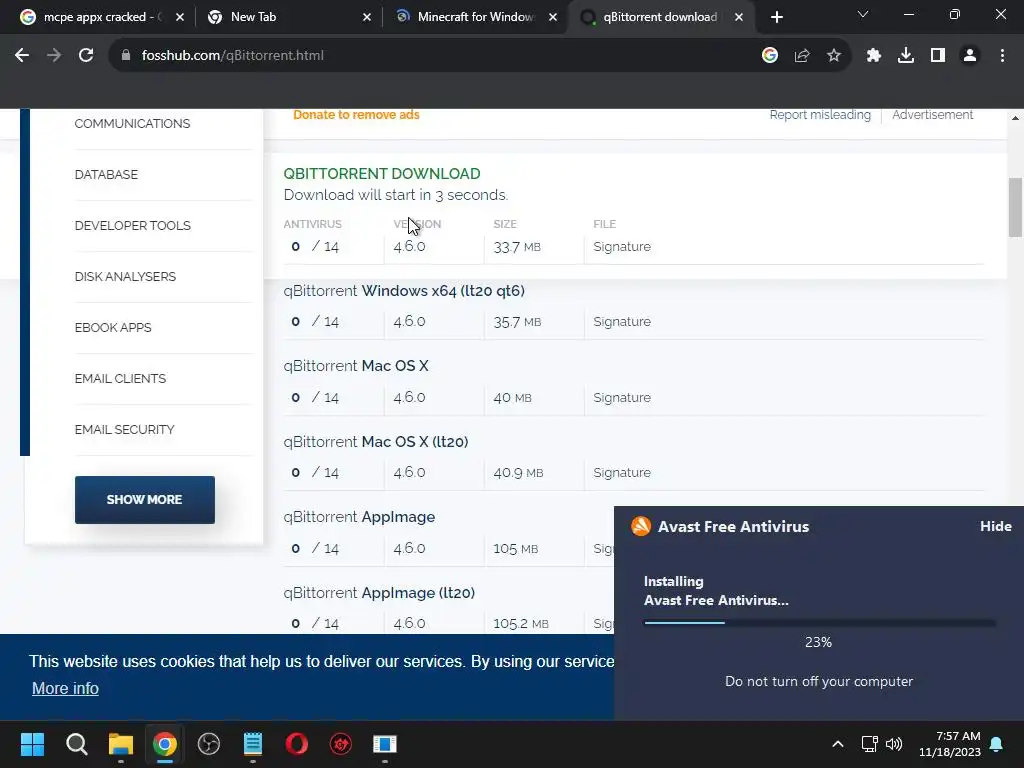Open the Developer Tools category
1024x768 pixels.
(133, 225)
